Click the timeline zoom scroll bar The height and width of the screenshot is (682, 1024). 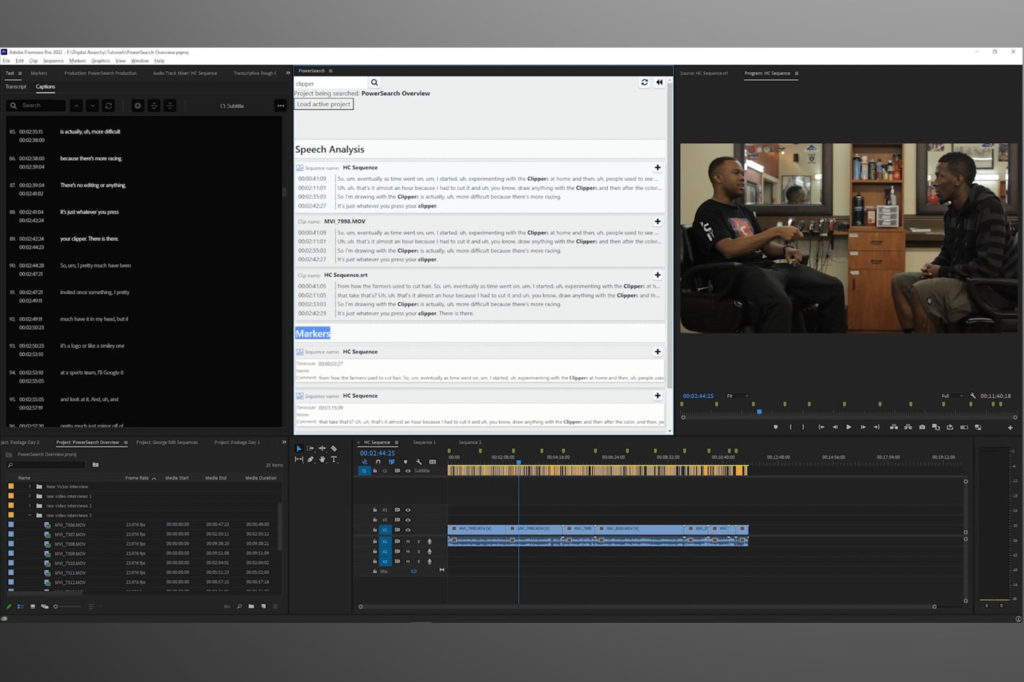click(x=647, y=607)
